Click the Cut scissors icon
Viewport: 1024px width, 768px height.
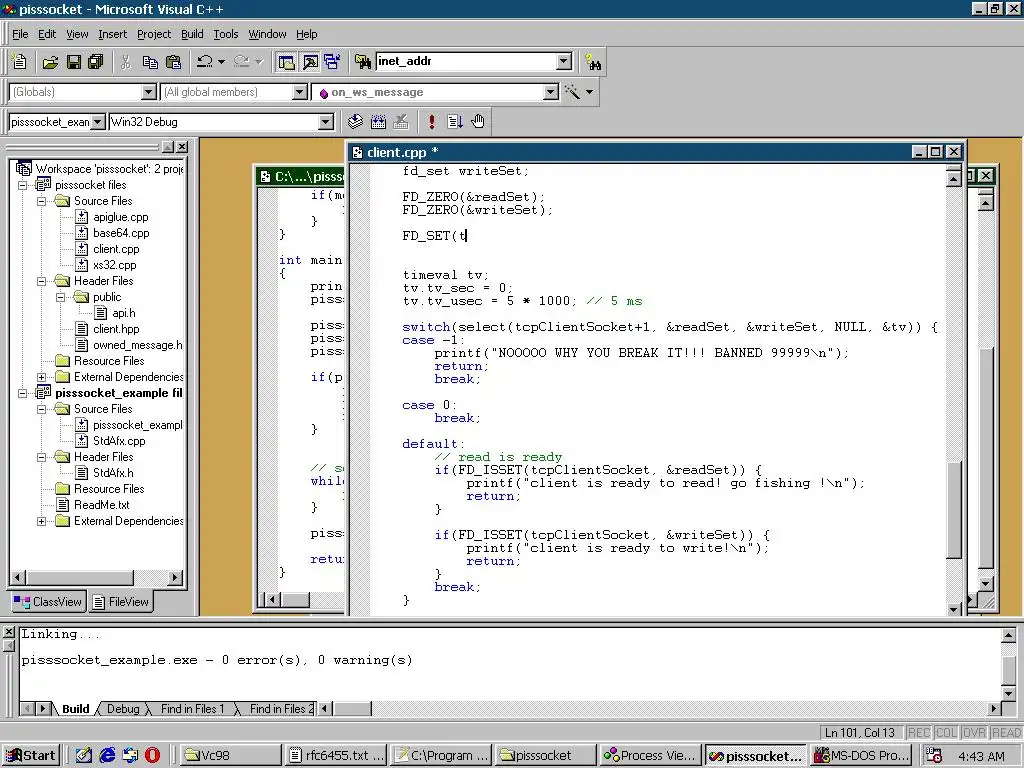(126, 62)
